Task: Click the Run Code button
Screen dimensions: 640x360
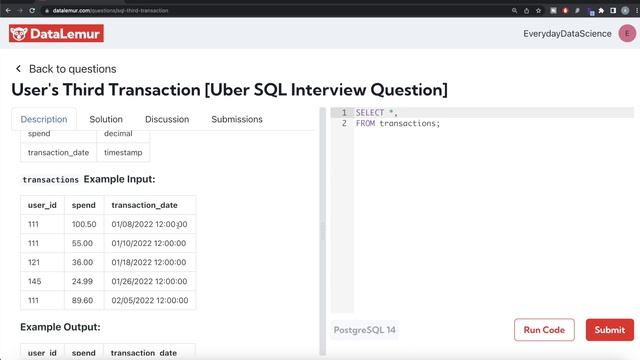Action: (544, 330)
